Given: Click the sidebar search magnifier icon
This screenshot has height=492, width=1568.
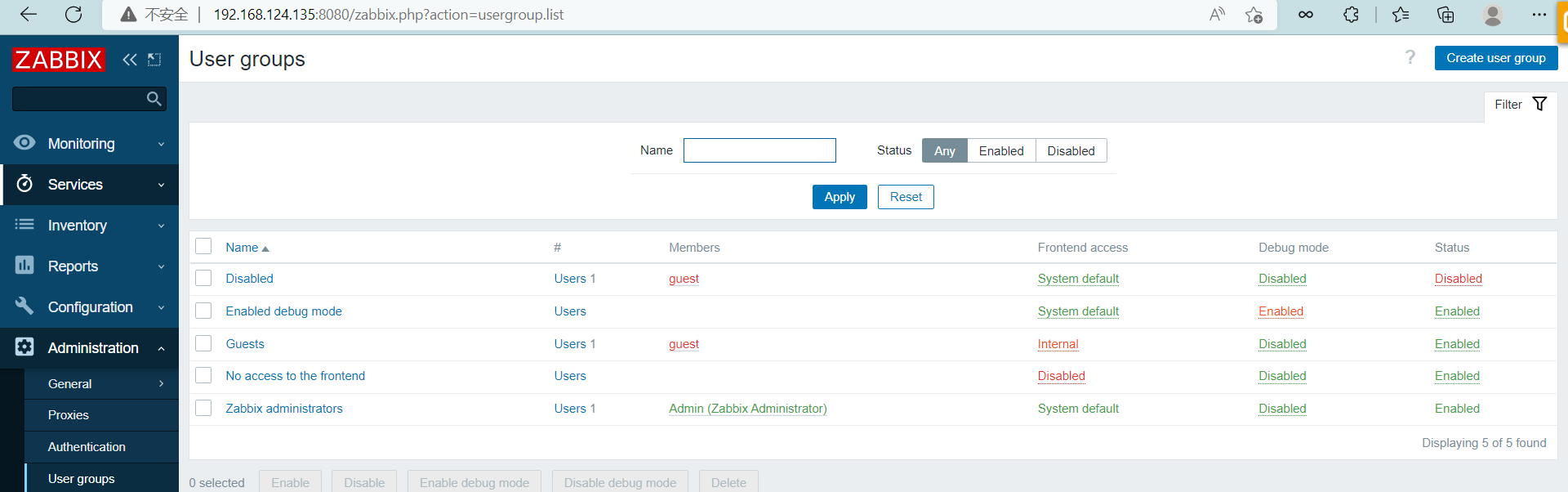Looking at the screenshot, I should pyautogui.click(x=154, y=99).
